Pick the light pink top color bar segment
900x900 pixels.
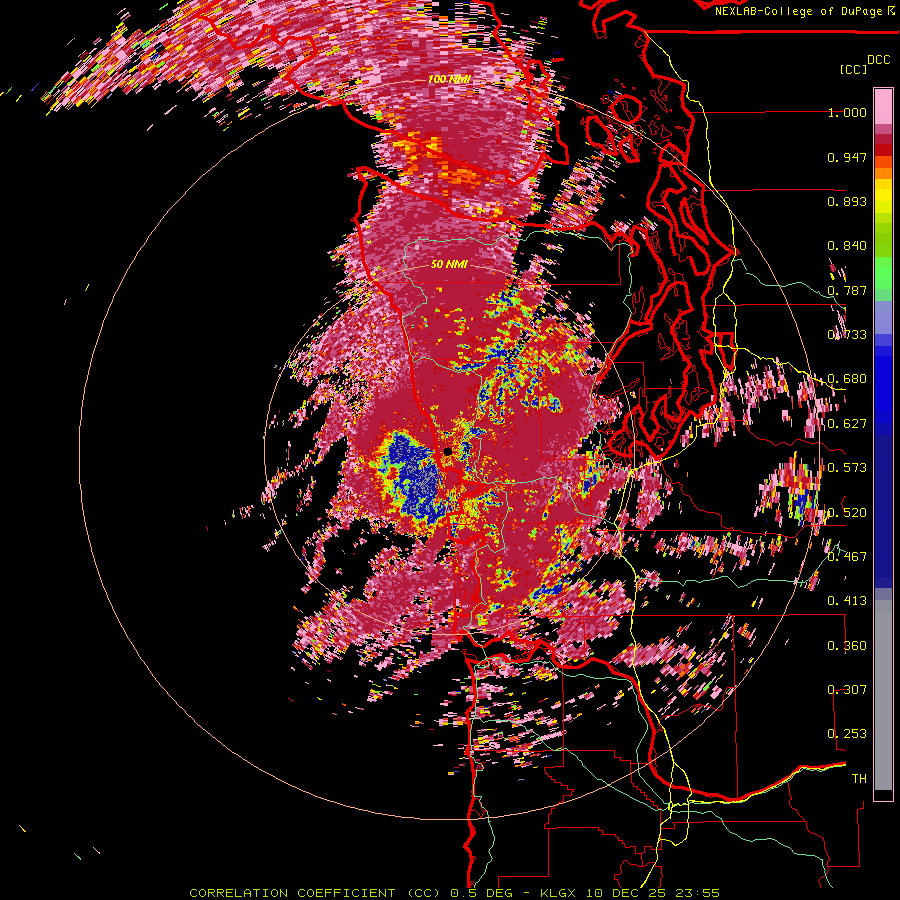tap(883, 106)
